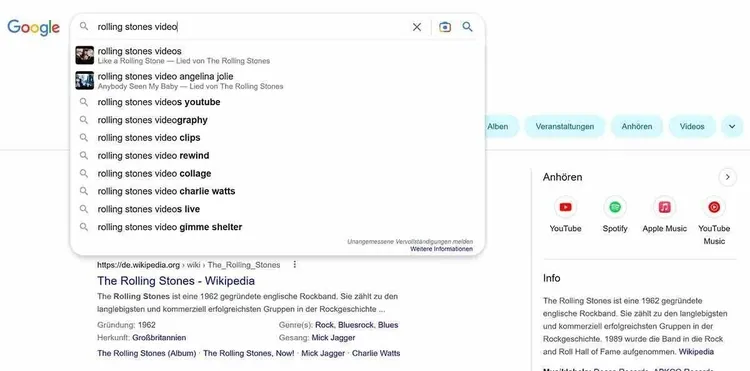The image size is (750, 371).
Task: Click magnifier icon beside 'video clips' suggestion
Action: 84,138
